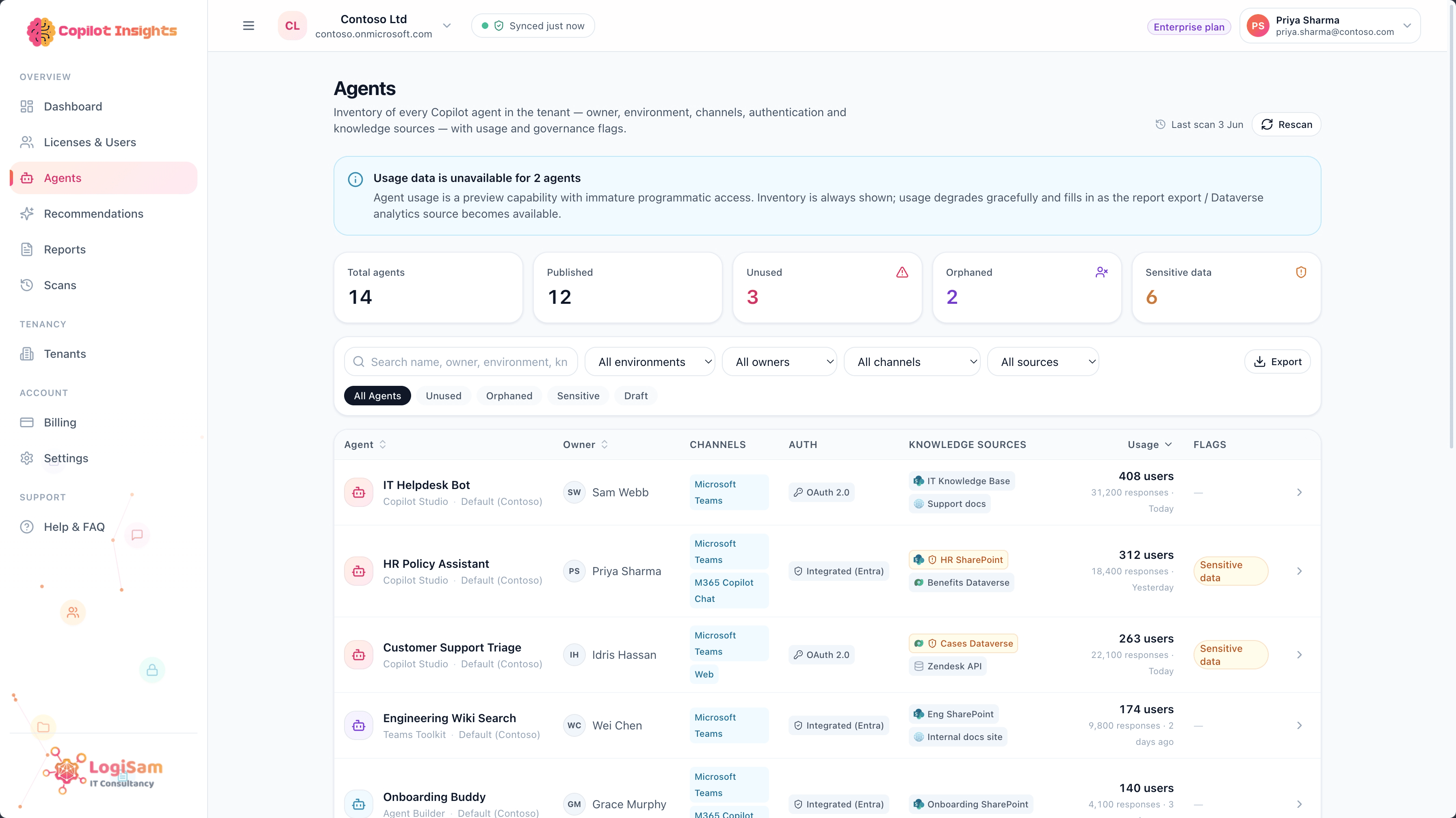Toggle the Sensitive filter chip
The image size is (1456, 818).
coord(578,396)
